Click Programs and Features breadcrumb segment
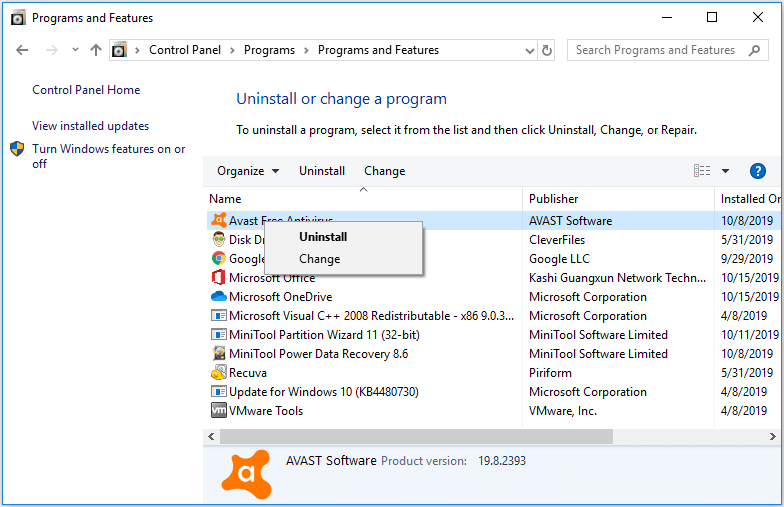 click(x=378, y=50)
